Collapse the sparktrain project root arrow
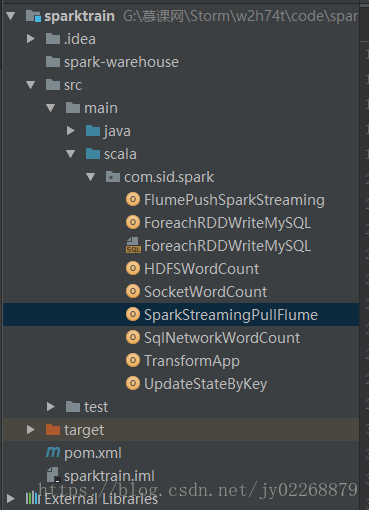 coord(11,16)
